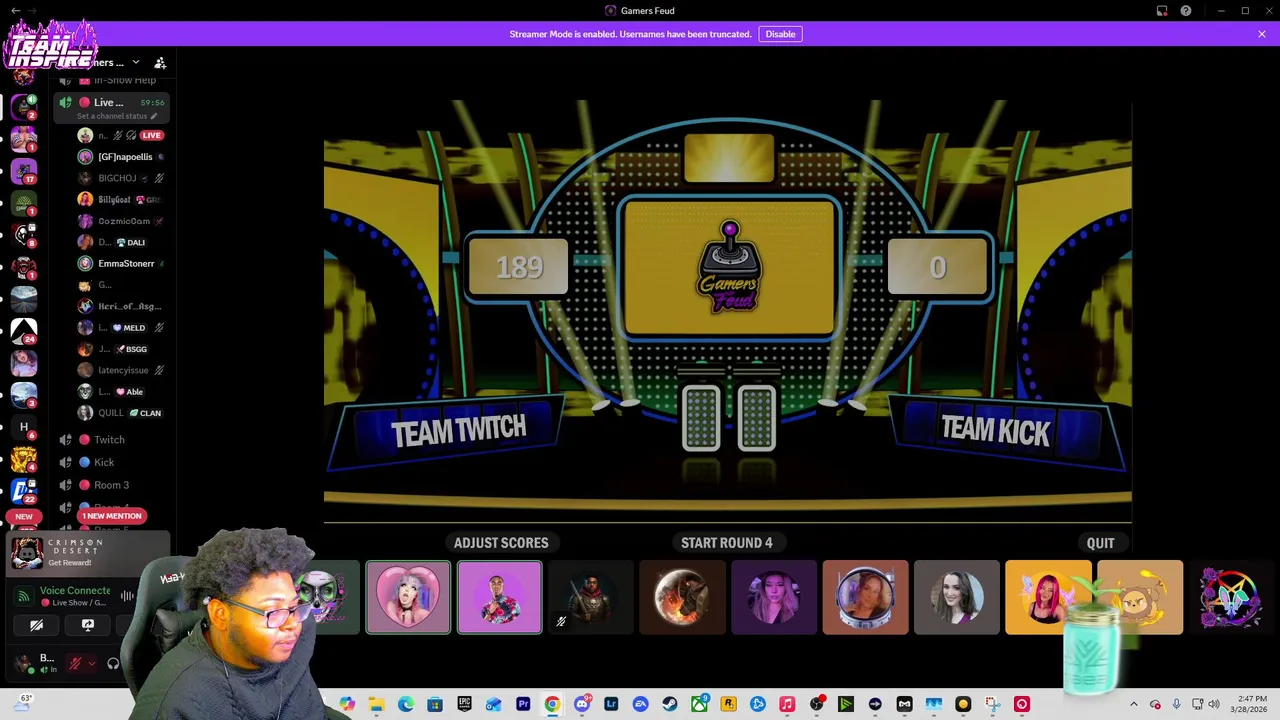Open Voice Connected connection info icon
Screen dimensions: 1280x720
pos(23,596)
